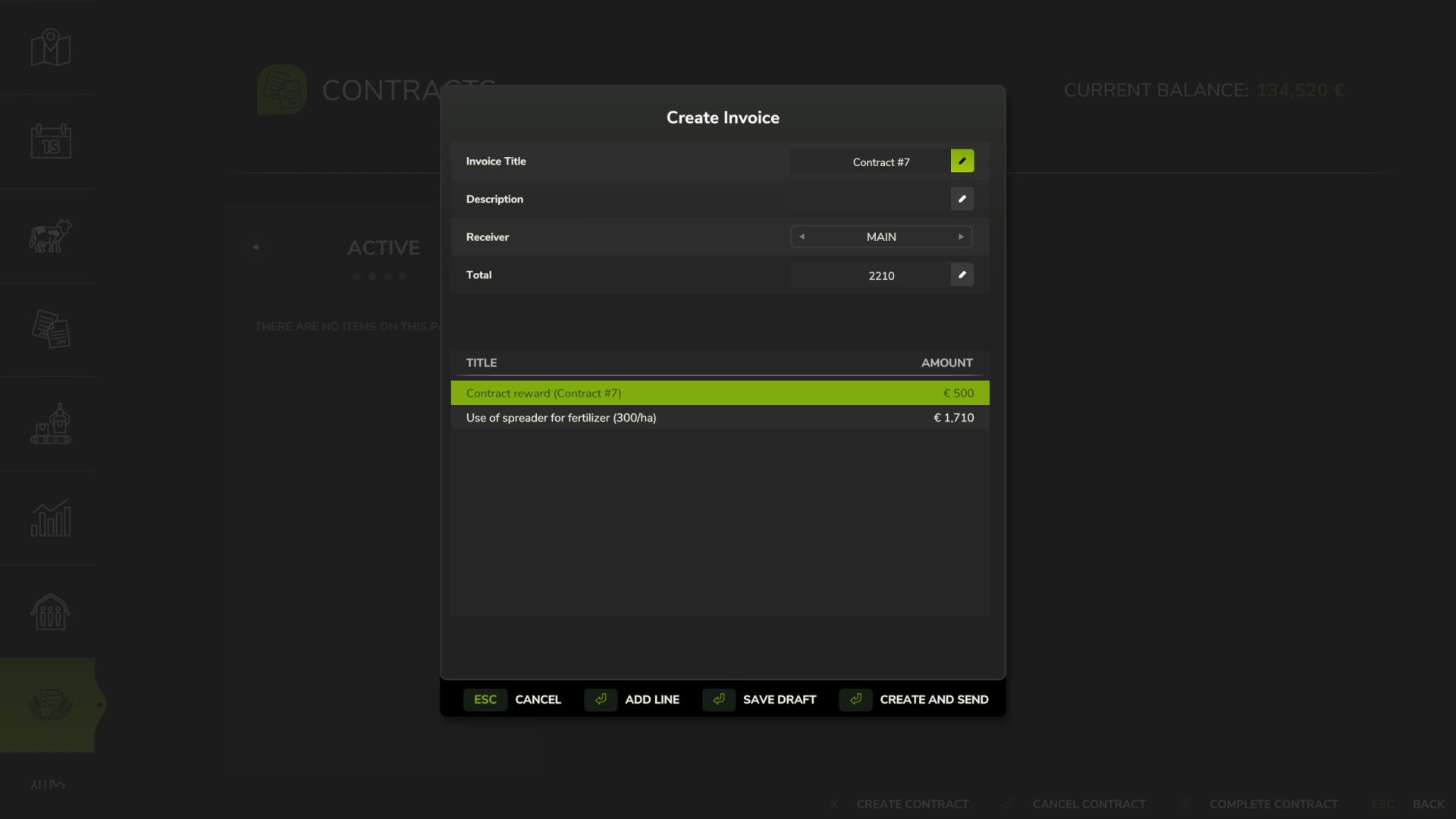1456x819 pixels.
Task: Open the production factory sidebar icon
Action: [x=51, y=424]
